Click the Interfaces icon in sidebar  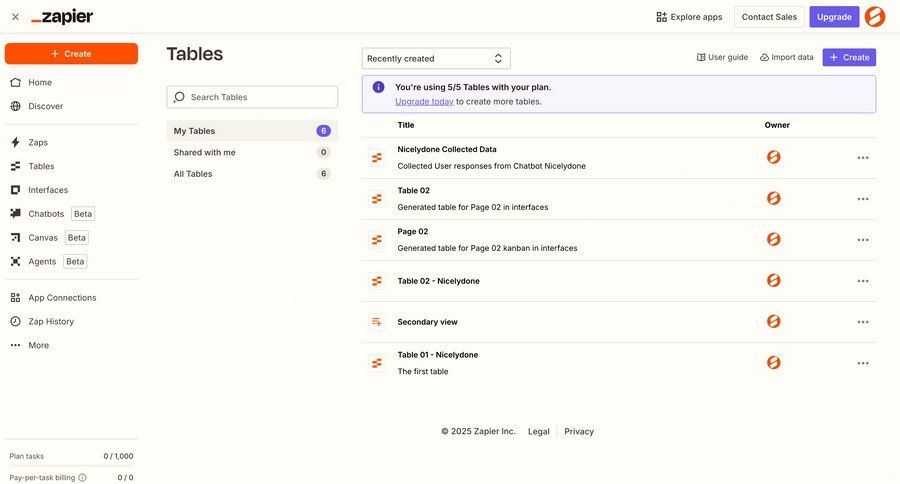tap(15, 190)
